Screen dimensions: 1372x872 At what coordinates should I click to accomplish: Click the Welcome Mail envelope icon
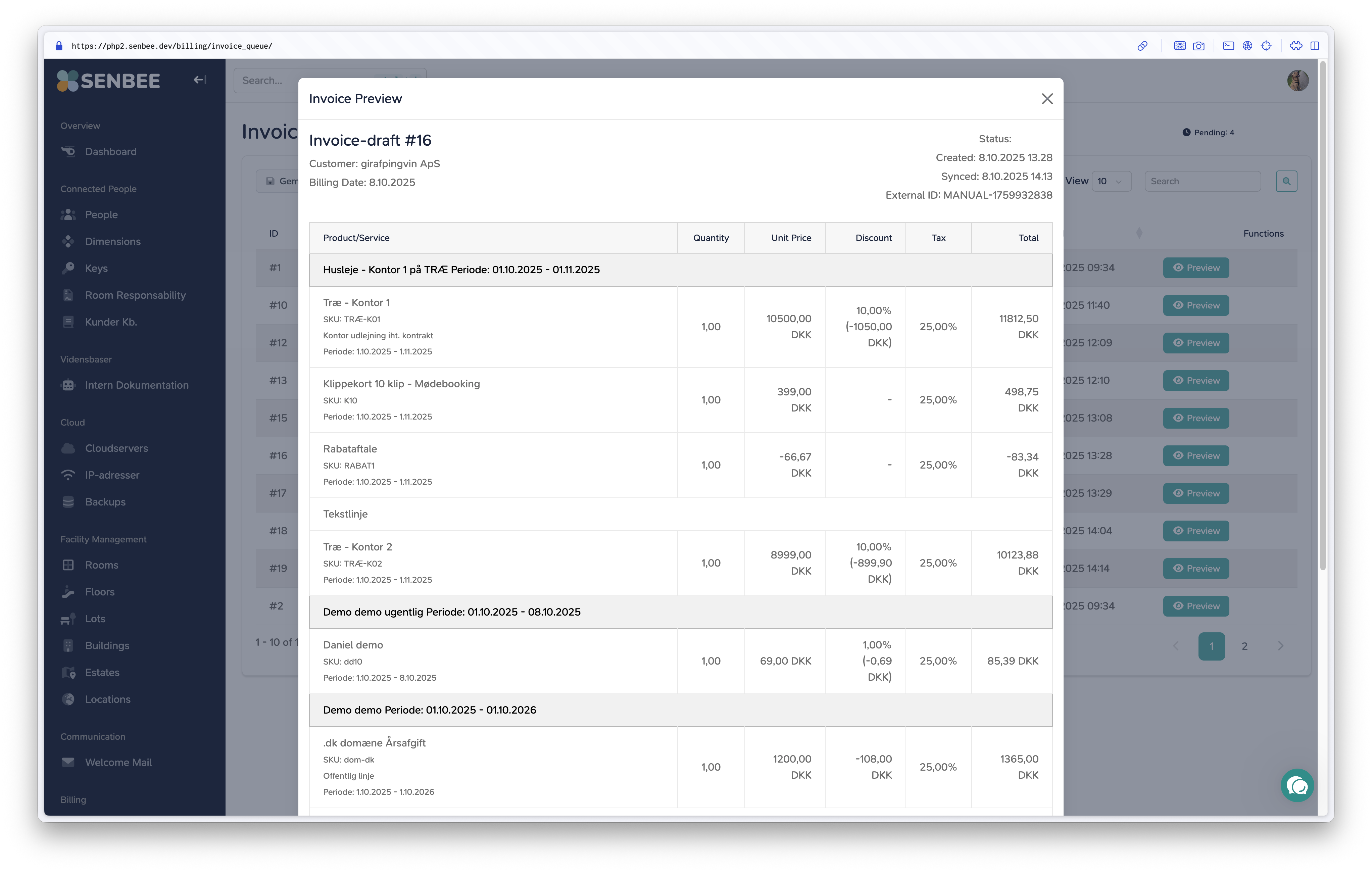[68, 763]
